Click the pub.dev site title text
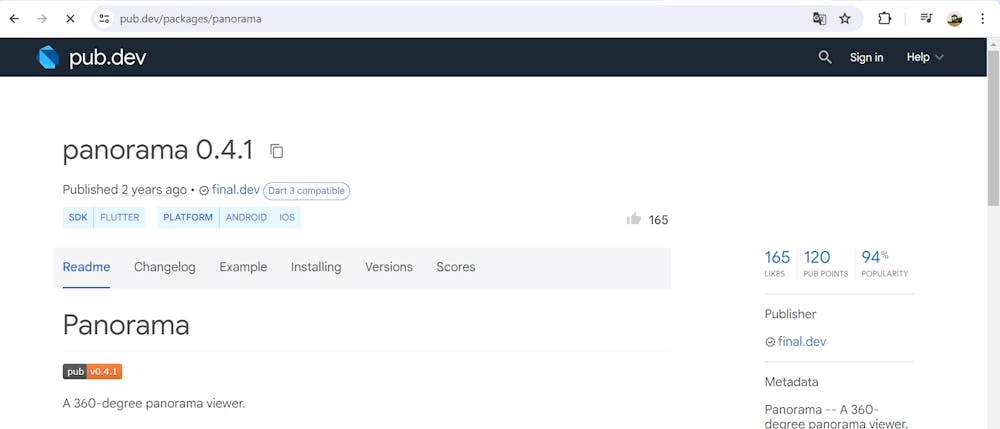 (107, 58)
